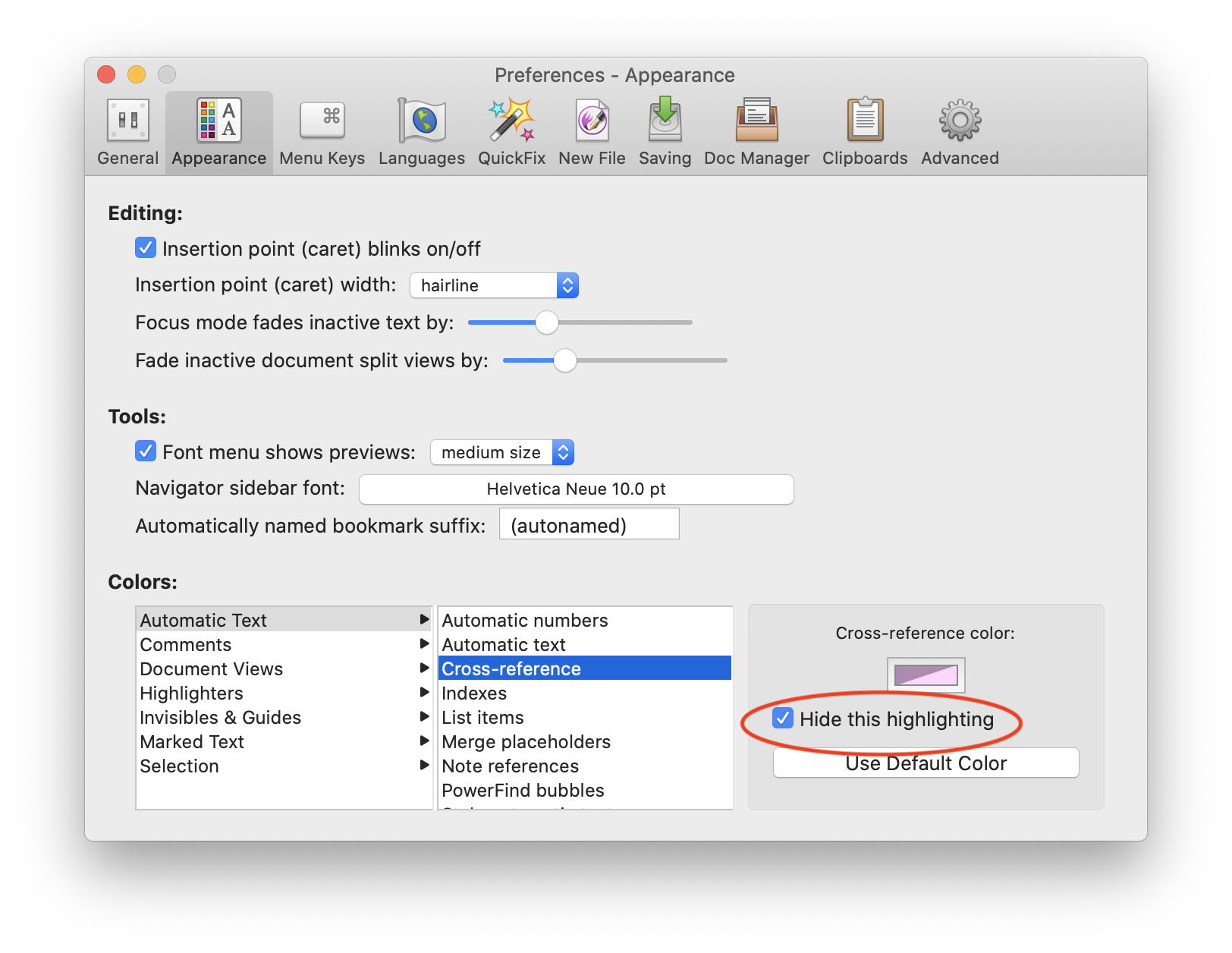Click Use Default Color button
Image resolution: width=1232 pixels, height=953 pixels.
coord(925,763)
